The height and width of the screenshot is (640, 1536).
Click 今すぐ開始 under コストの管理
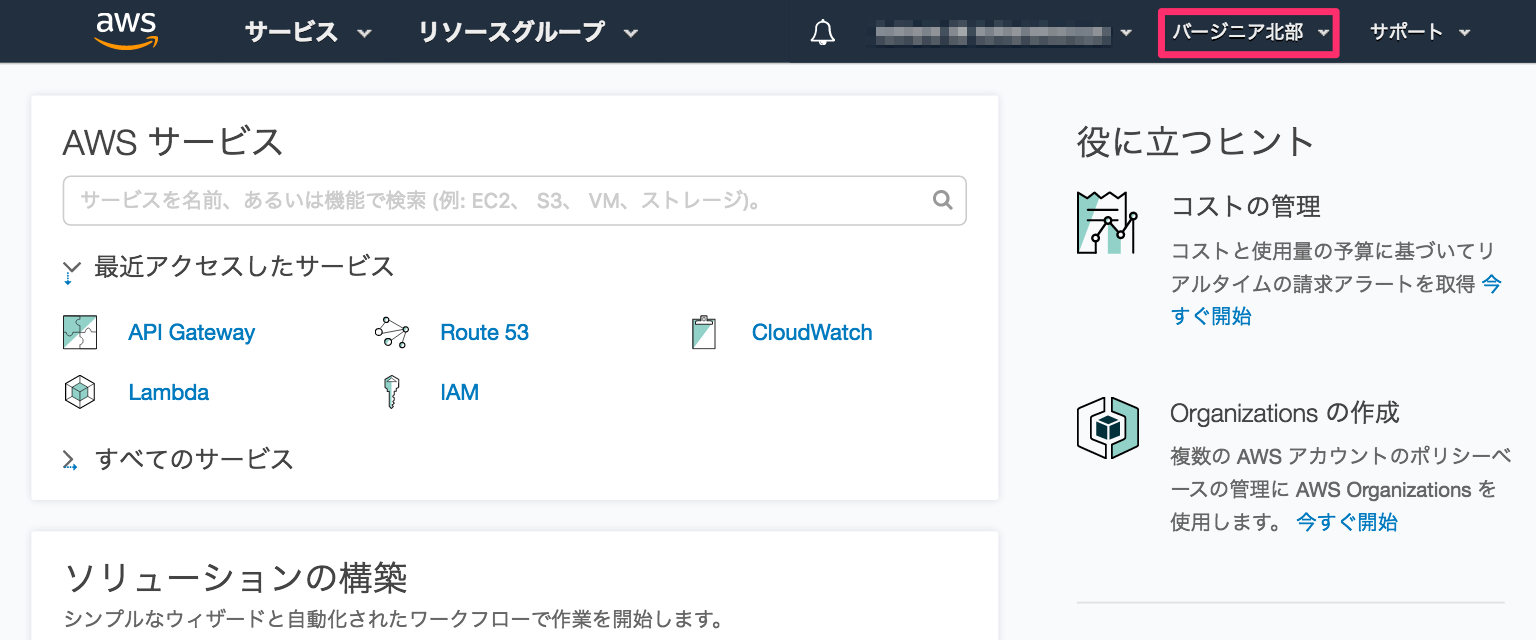click(1211, 316)
